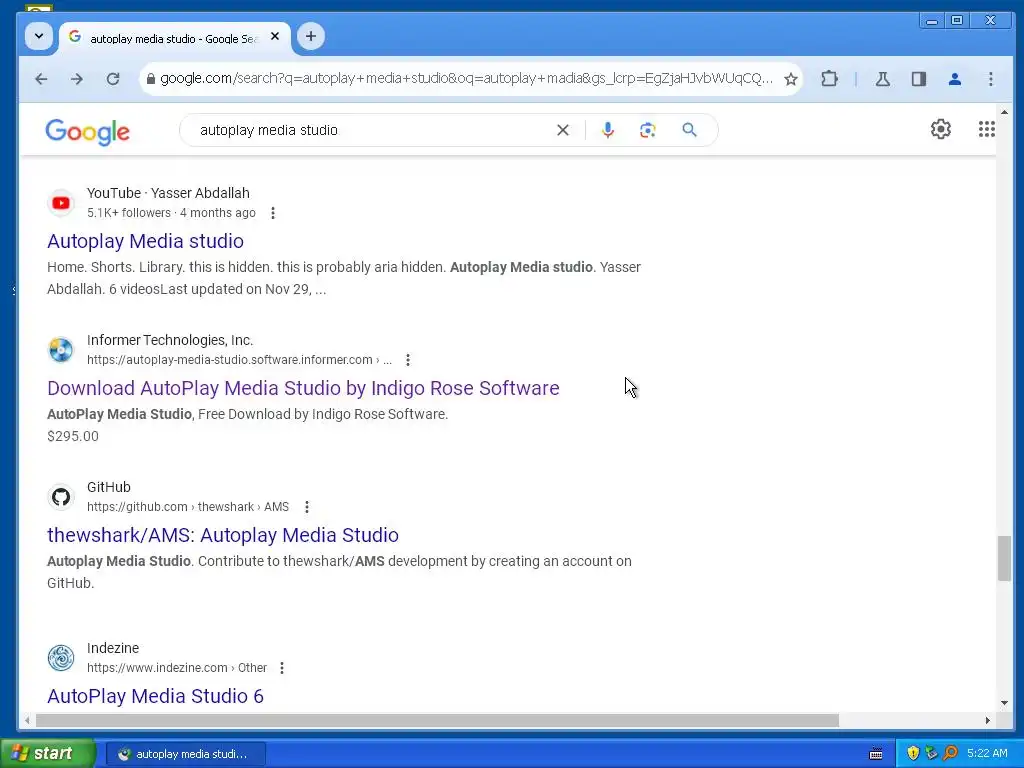
Task: Click the YouTube · Yasser Abdallah source name
Action: click(168, 193)
